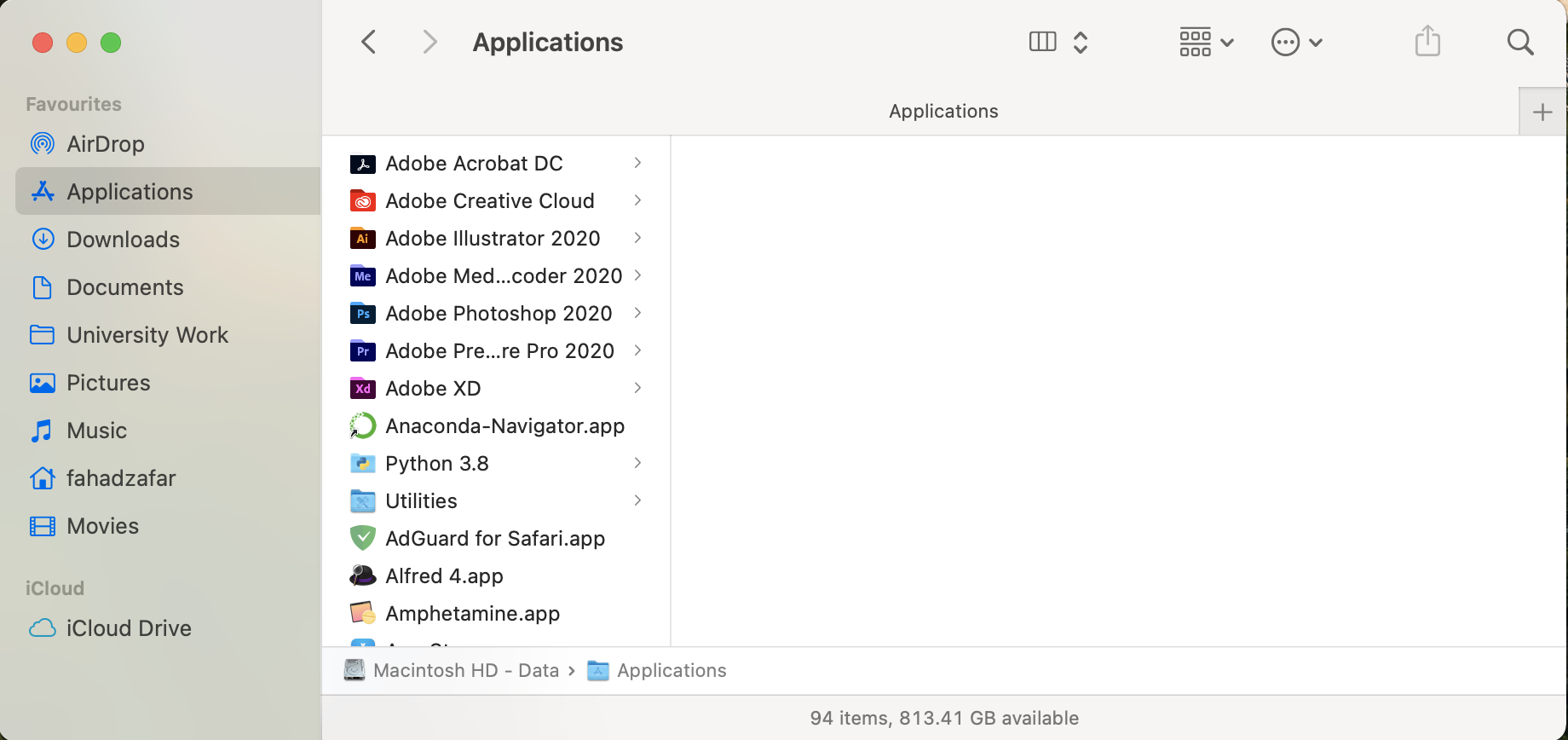The width and height of the screenshot is (1568, 740).
Task: Open AirDrop in sidebar
Action: 168,144
